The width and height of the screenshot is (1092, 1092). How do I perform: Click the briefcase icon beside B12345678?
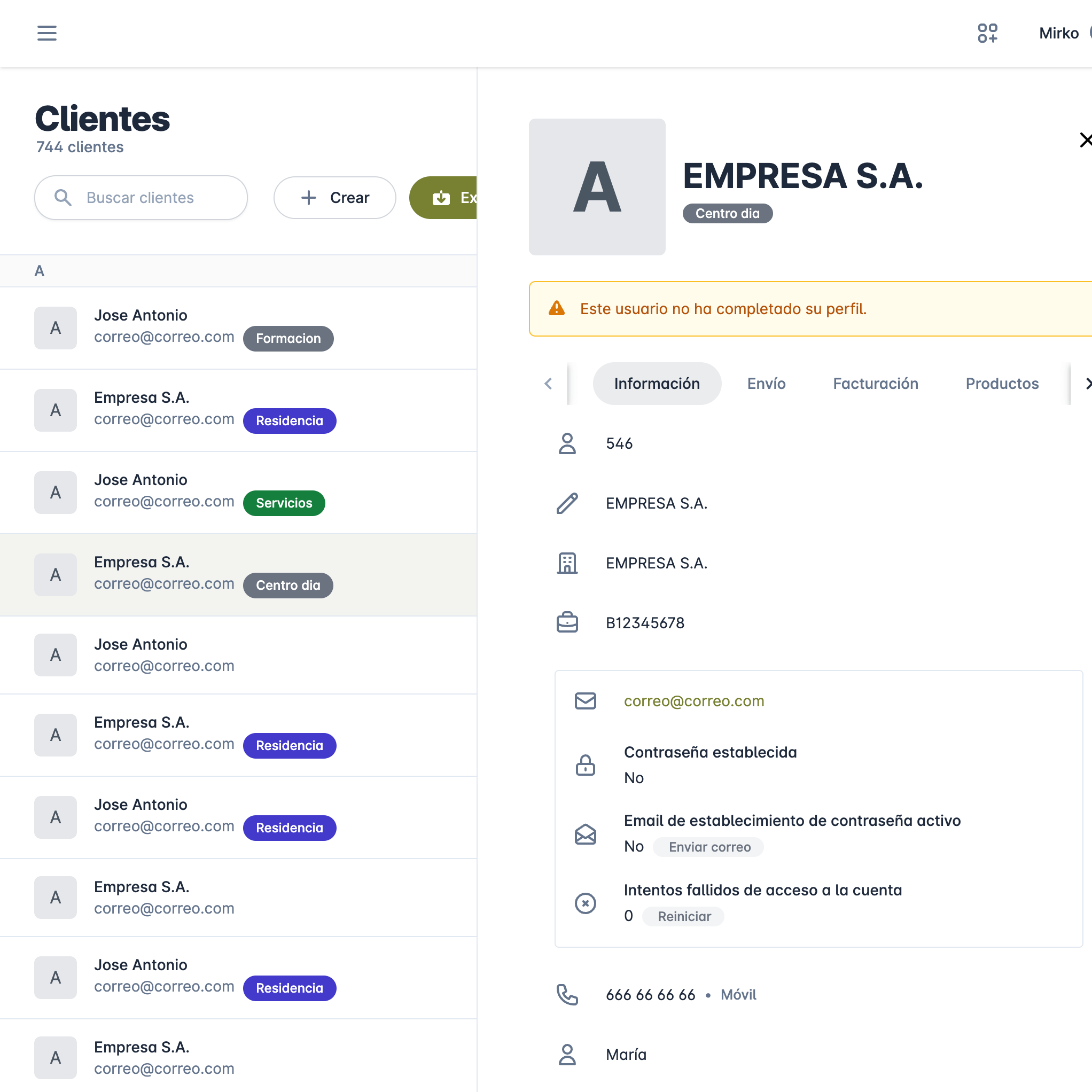coord(567,623)
